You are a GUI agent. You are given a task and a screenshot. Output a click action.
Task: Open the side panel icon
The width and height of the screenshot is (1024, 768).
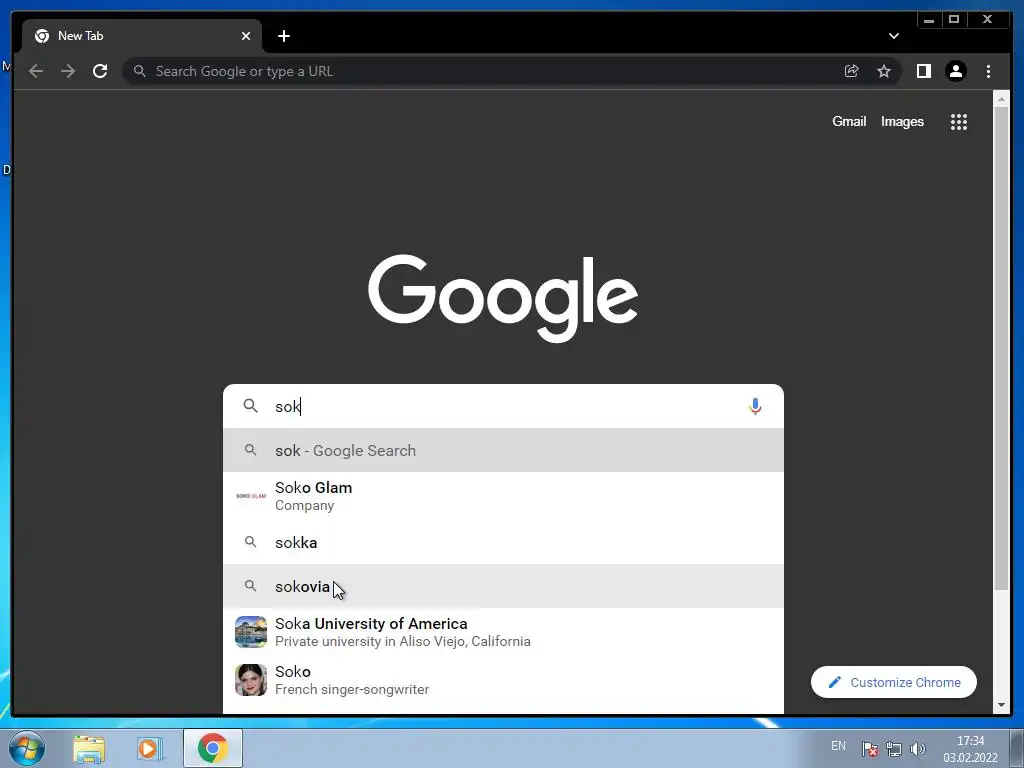(923, 71)
